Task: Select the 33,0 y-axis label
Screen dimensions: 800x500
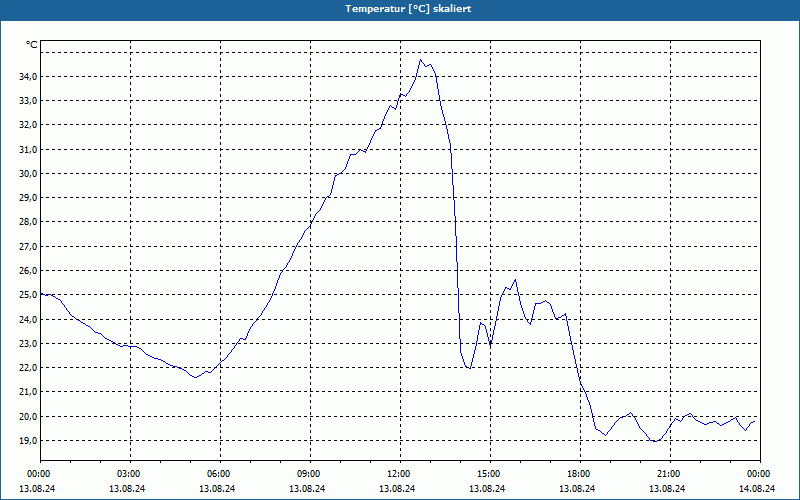Action: (x=29, y=101)
